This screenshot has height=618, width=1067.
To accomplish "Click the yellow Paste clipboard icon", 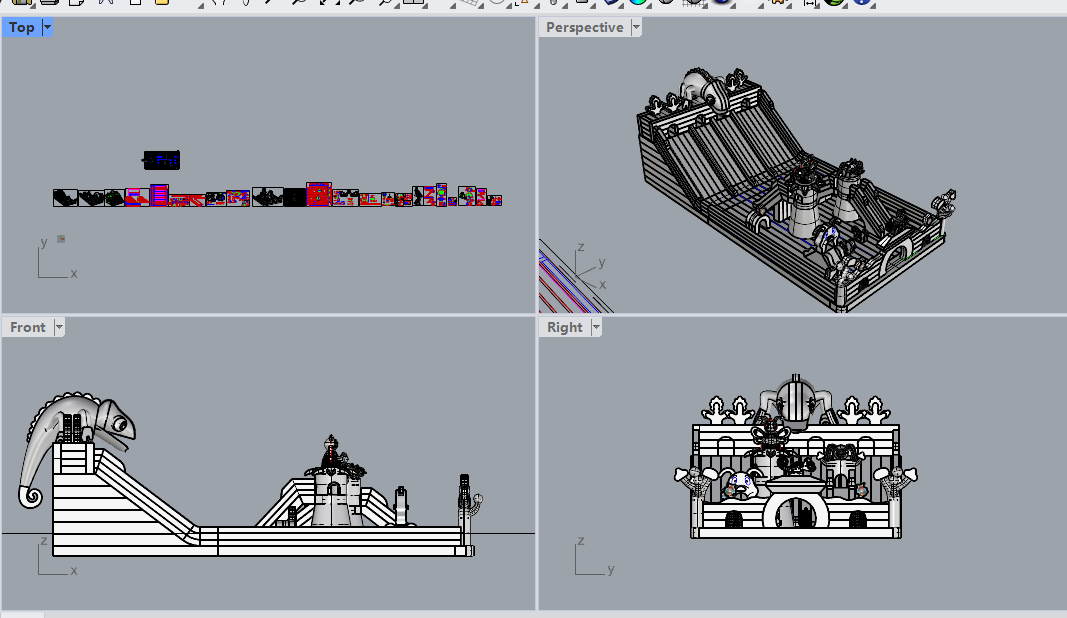I will (160, 2).
